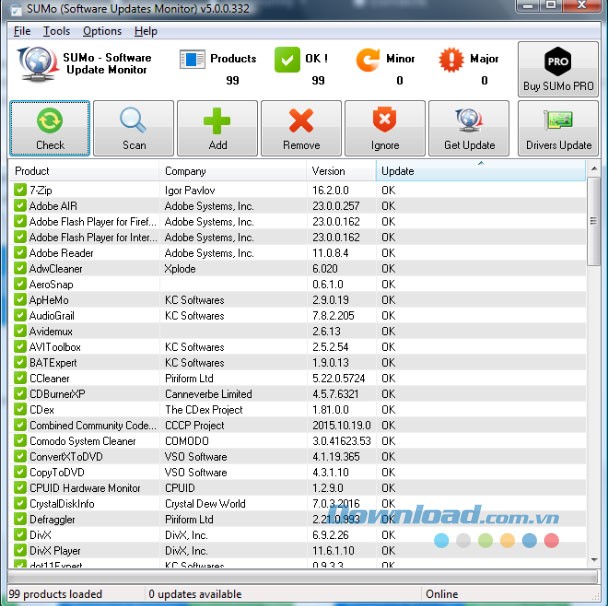The width and height of the screenshot is (610, 606).
Task: Click the status icon beside CCleaner
Action: [x=20, y=378]
